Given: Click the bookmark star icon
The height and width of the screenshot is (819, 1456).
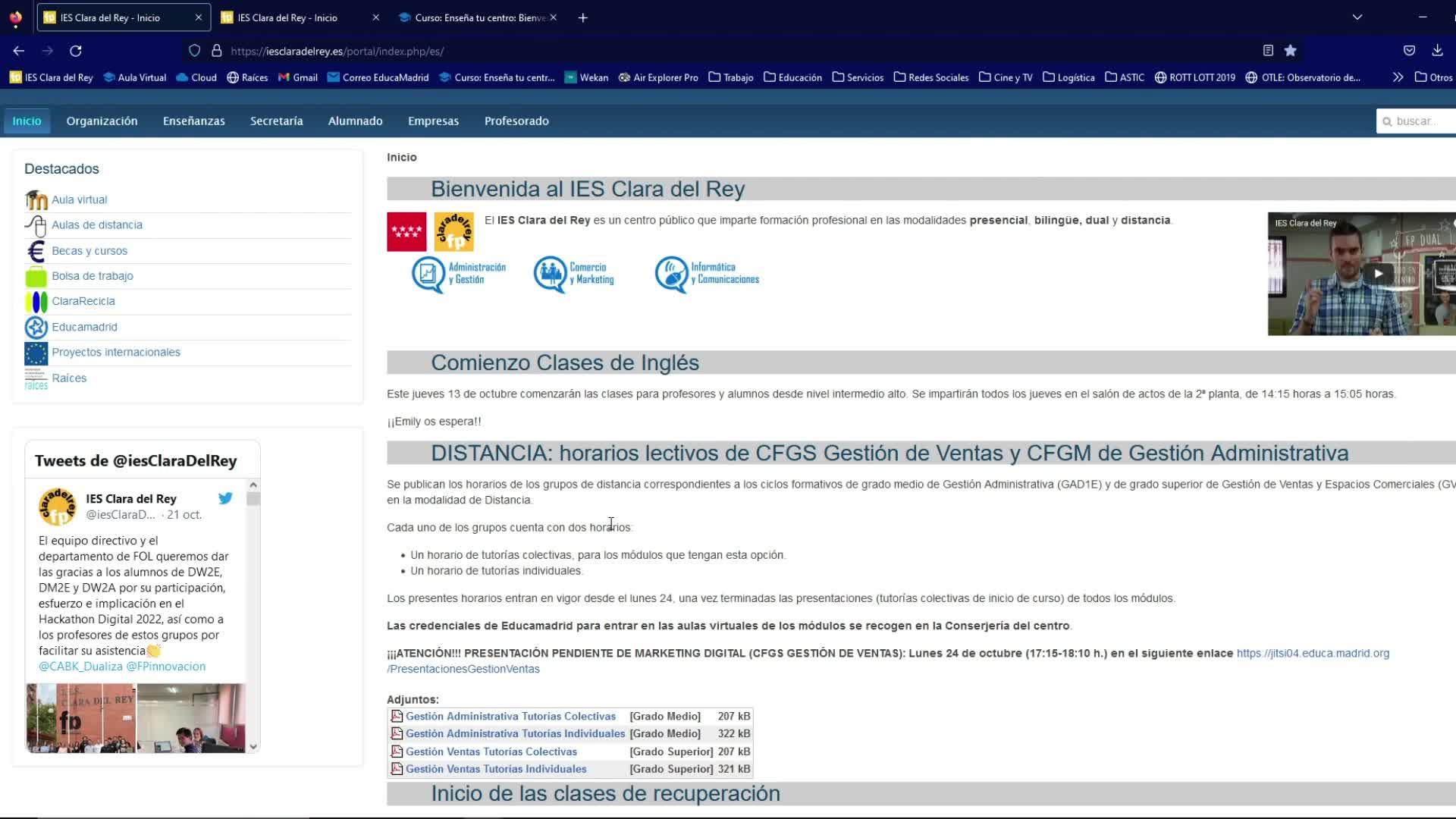Looking at the screenshot, I should coord(1290,51).
